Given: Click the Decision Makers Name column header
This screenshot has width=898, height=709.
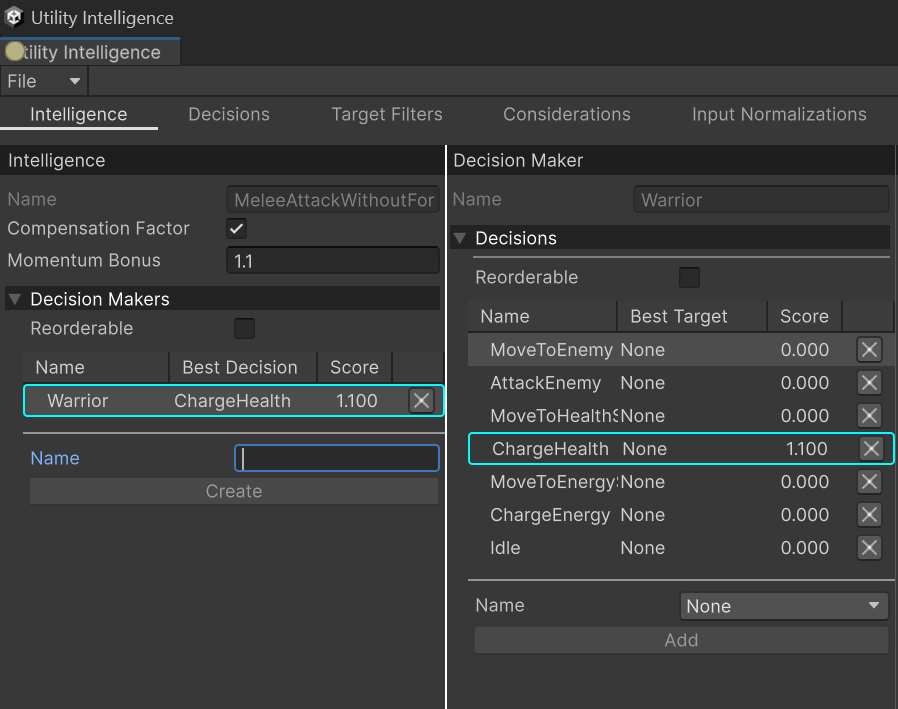Looking at the screenshot, I should 96,367.
